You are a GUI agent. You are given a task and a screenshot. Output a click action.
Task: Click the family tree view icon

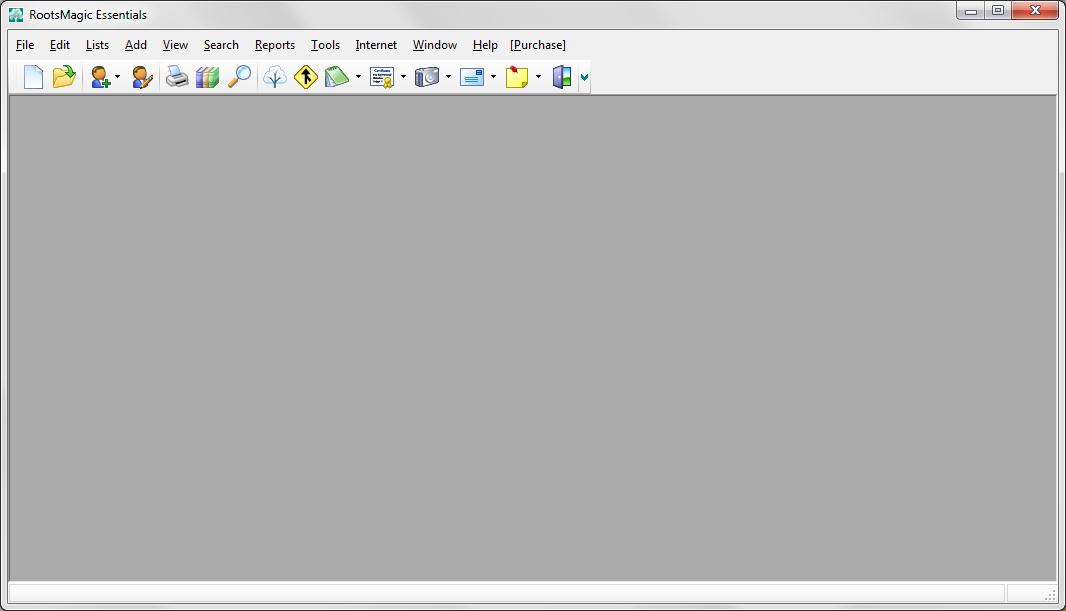[x=275, y=77]
